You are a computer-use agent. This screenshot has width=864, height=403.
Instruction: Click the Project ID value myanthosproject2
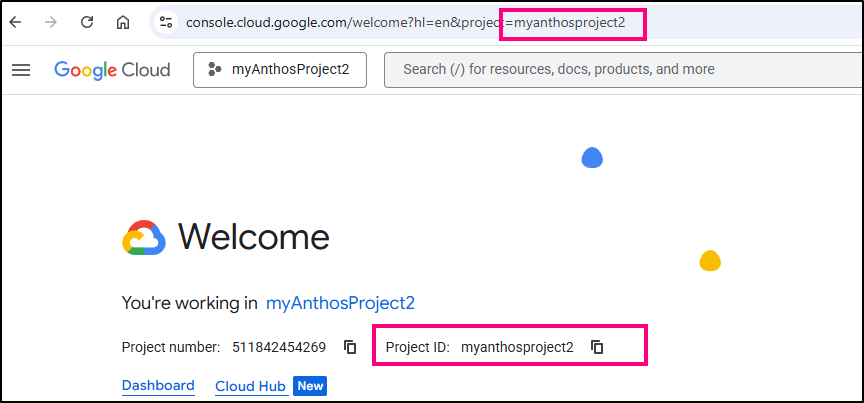tap(517, 347)
